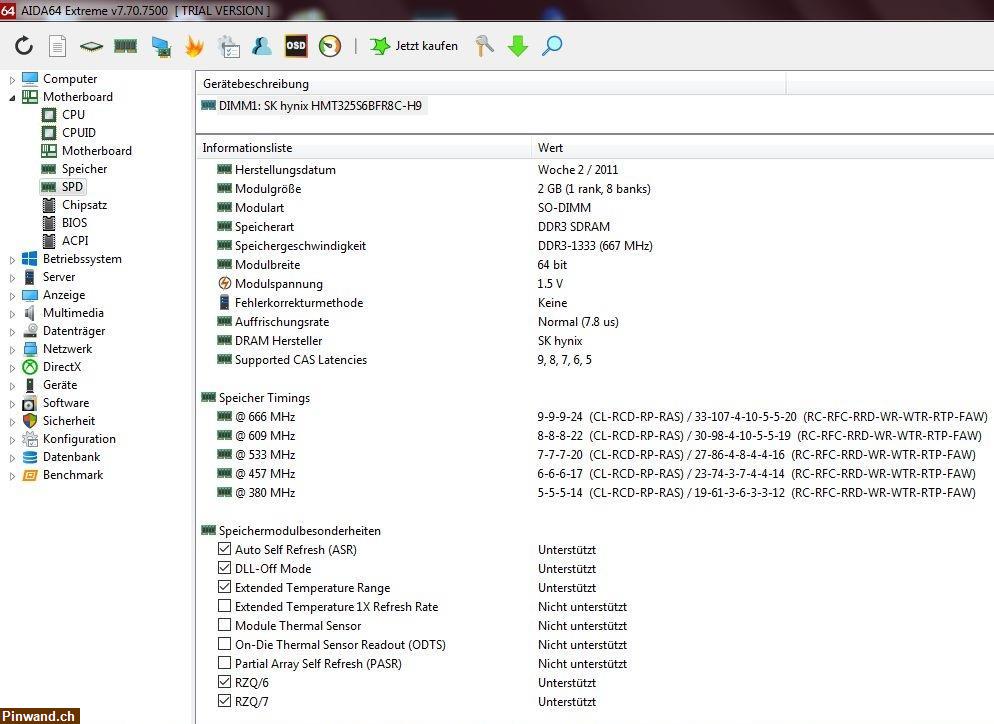Image resolution: width=994 pixels, height=724 pixels.
Task: Launch the system stability test flame icon
Action: (x=194, y=46)
